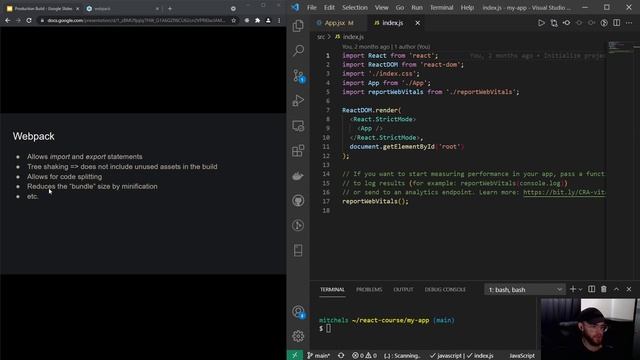Open the Chrome profile avatar

click(268, 20)
